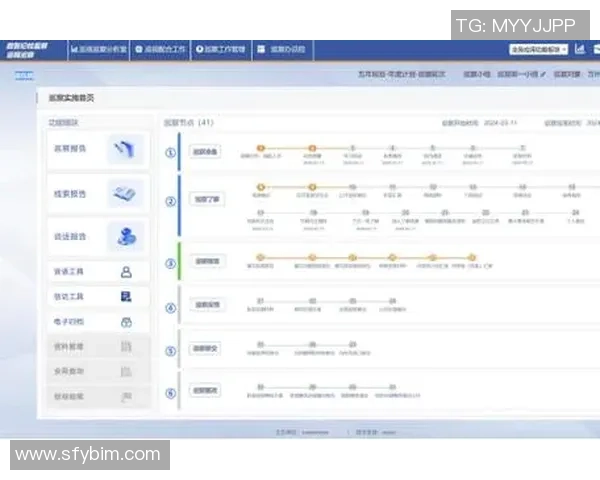The height and width of the screenshot is (480, 600).
Task: Click the person outline icon in sidebar list
Action: tap(126, 272)
